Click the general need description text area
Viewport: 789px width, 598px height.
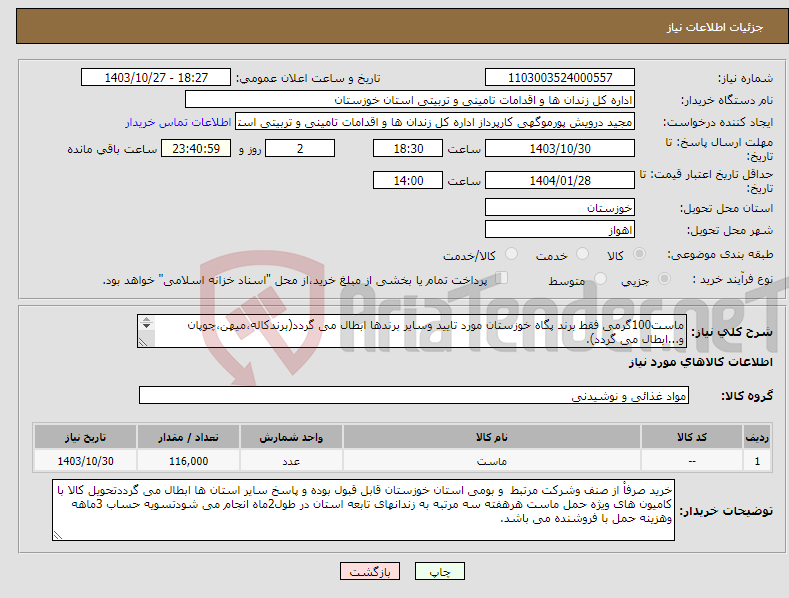click(x=412, y=331)
